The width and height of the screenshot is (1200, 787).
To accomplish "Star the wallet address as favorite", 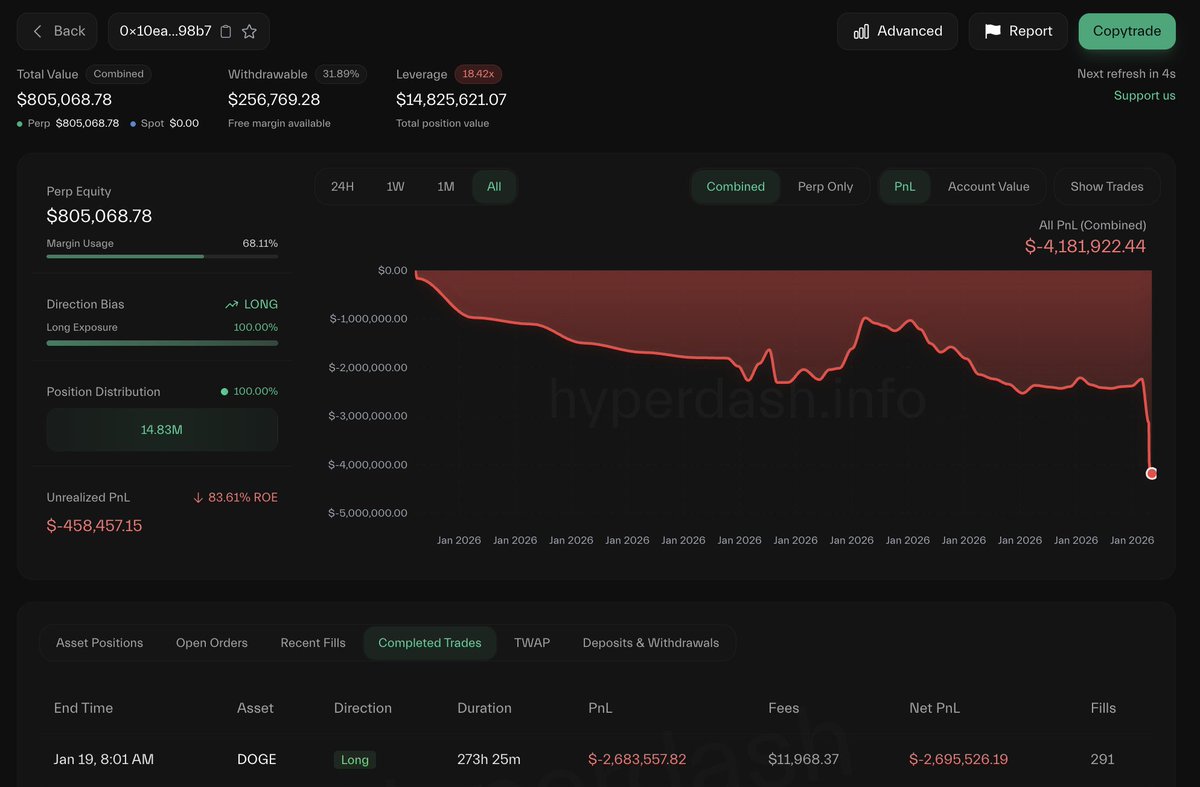I will [x=250, y=31].
